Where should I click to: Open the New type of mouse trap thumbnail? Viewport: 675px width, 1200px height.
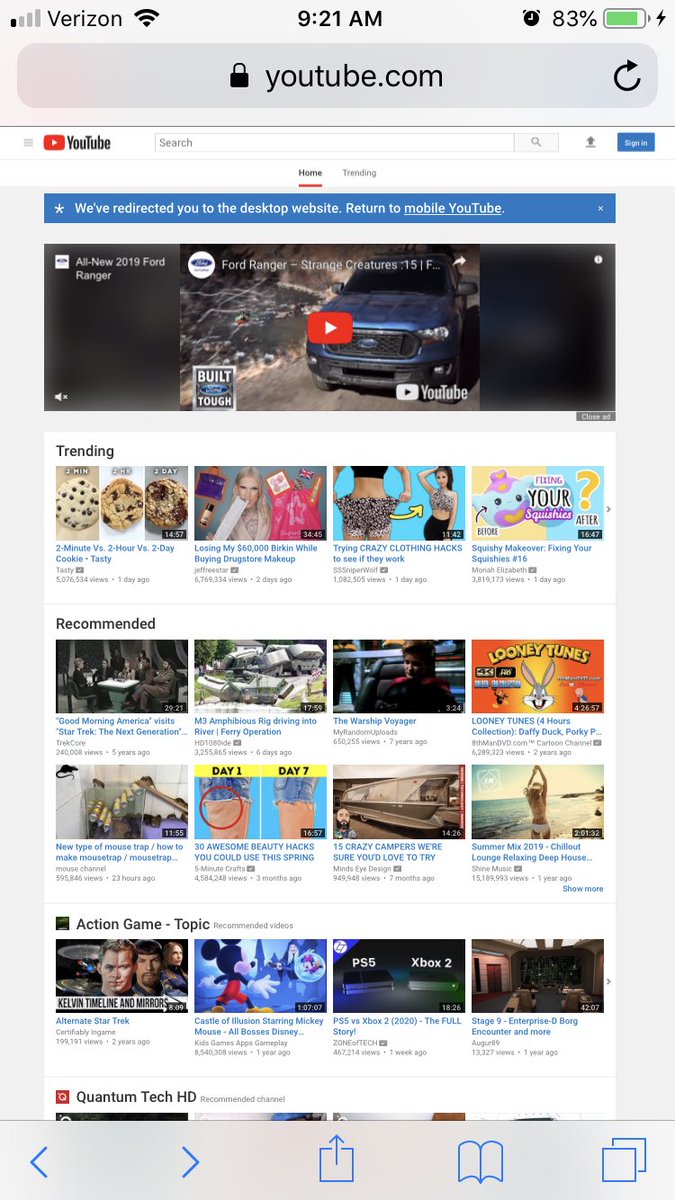[x=122, y=802]
